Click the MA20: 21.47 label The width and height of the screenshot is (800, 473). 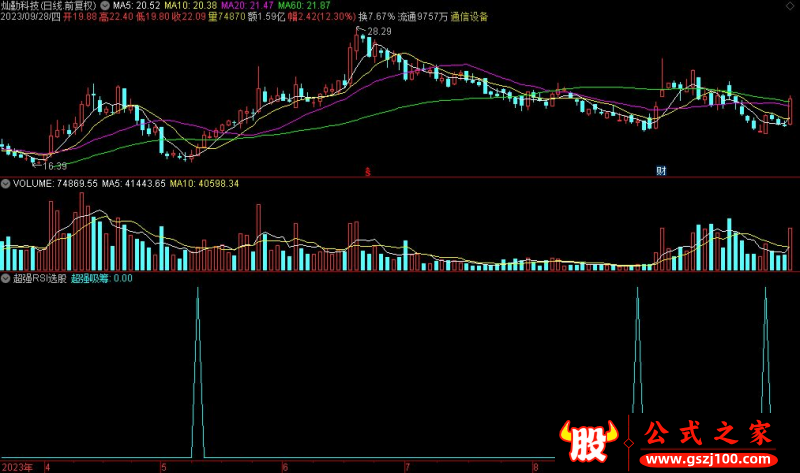click(x=247, y=6)
